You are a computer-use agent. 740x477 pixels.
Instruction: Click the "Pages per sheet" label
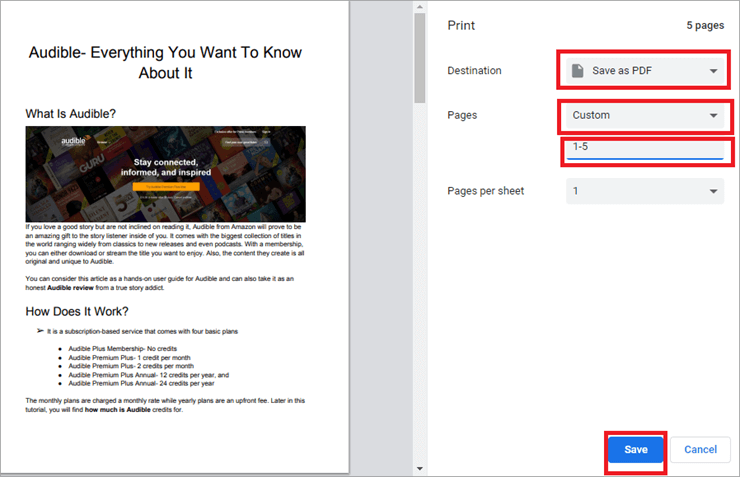click(485, 191)
